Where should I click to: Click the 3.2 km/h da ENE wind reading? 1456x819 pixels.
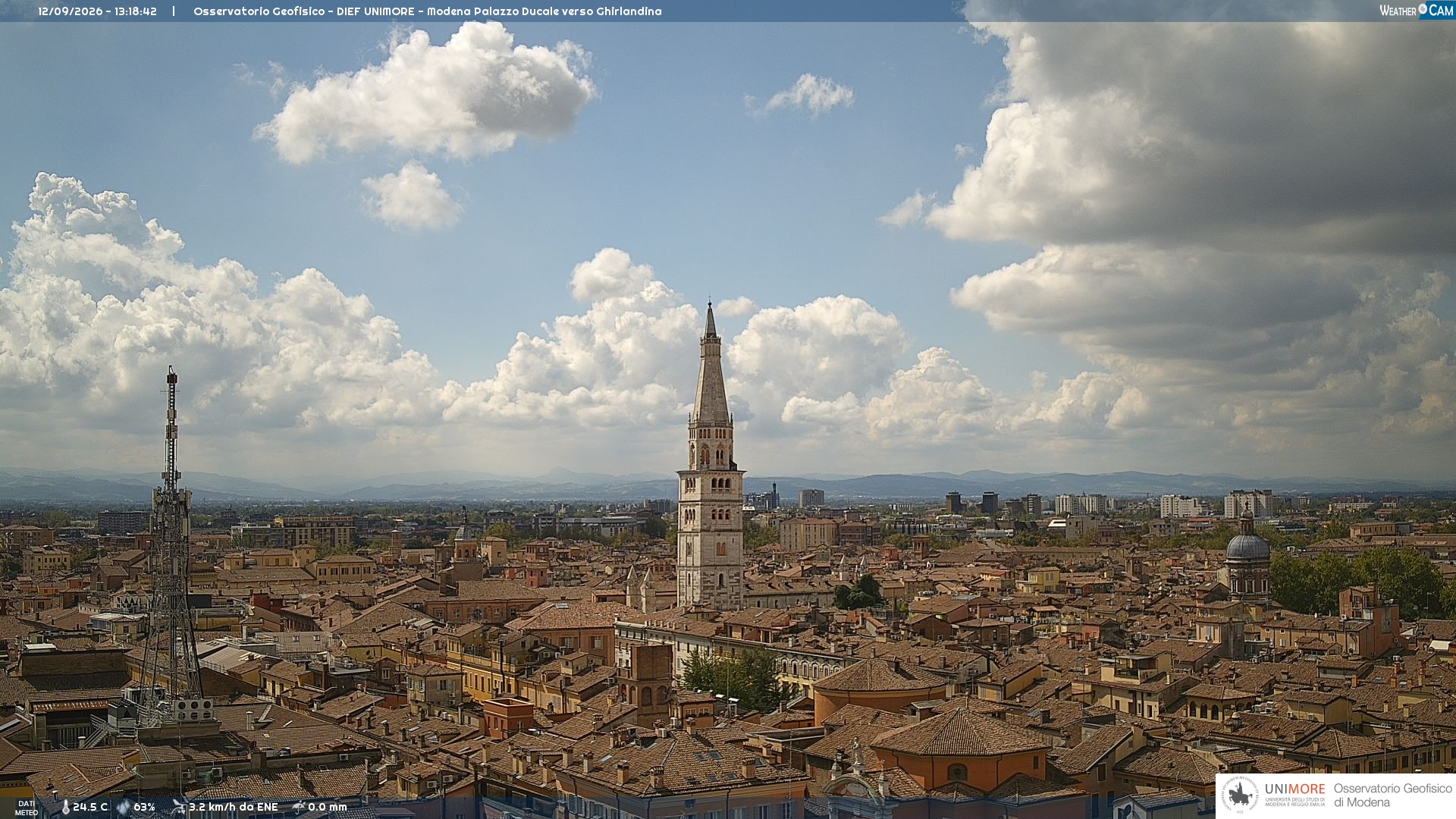pyautogui.click(x=234, y=808)
